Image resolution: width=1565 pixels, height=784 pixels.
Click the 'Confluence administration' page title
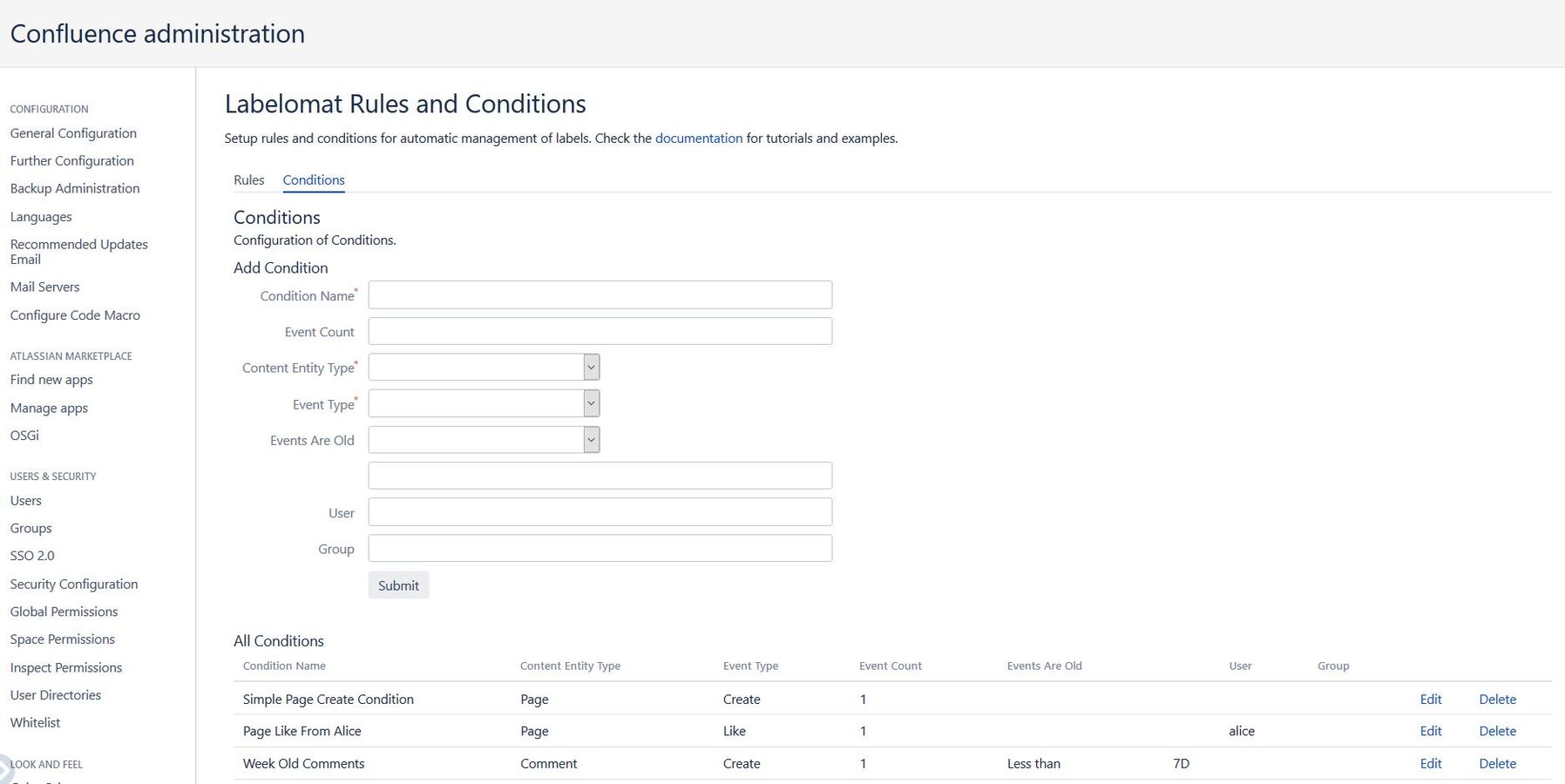click(158, 33)
